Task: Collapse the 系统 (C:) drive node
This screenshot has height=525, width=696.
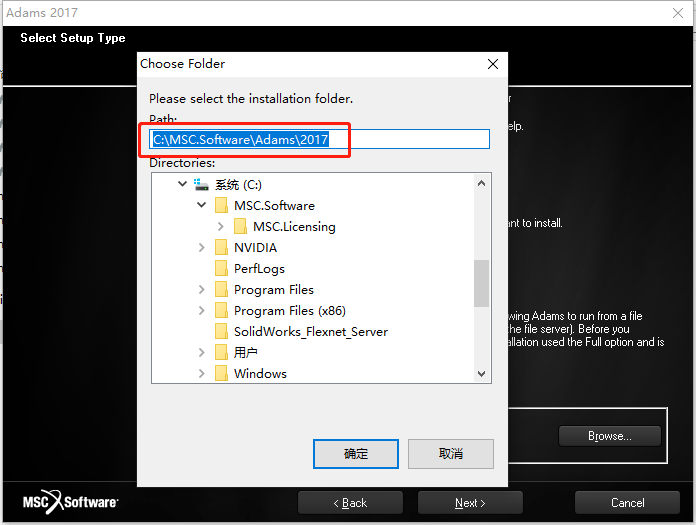Action: (x=182, y=184)
